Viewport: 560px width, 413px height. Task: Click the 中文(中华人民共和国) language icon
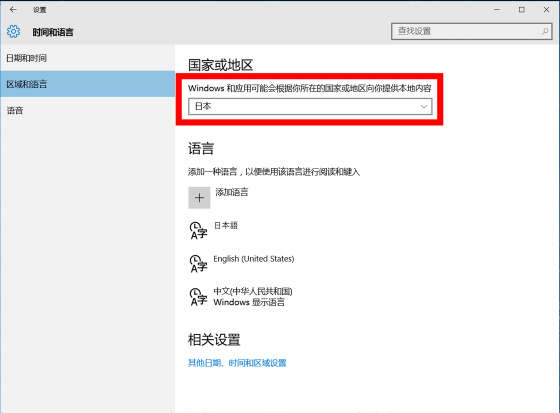(198, 297)
